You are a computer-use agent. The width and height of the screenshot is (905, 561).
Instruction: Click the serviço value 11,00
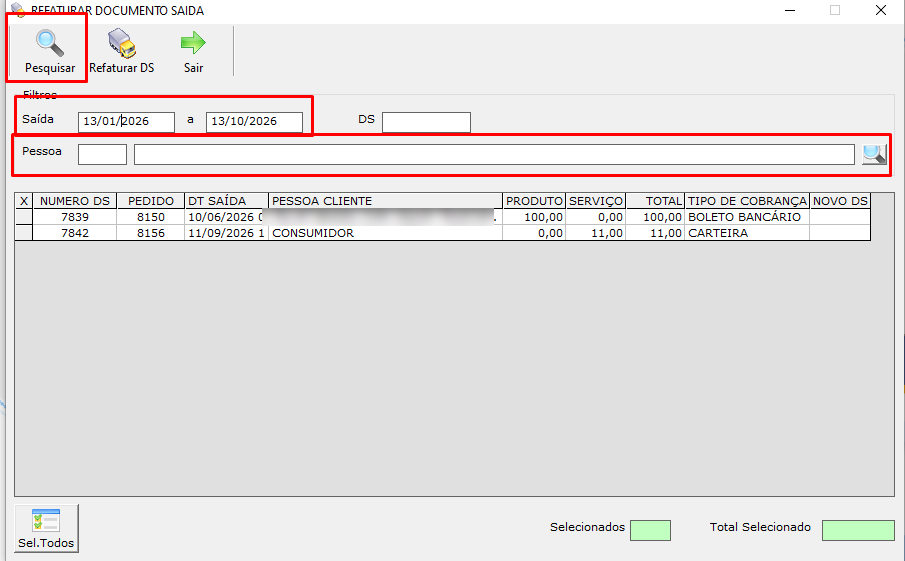[x=596, y=233]
